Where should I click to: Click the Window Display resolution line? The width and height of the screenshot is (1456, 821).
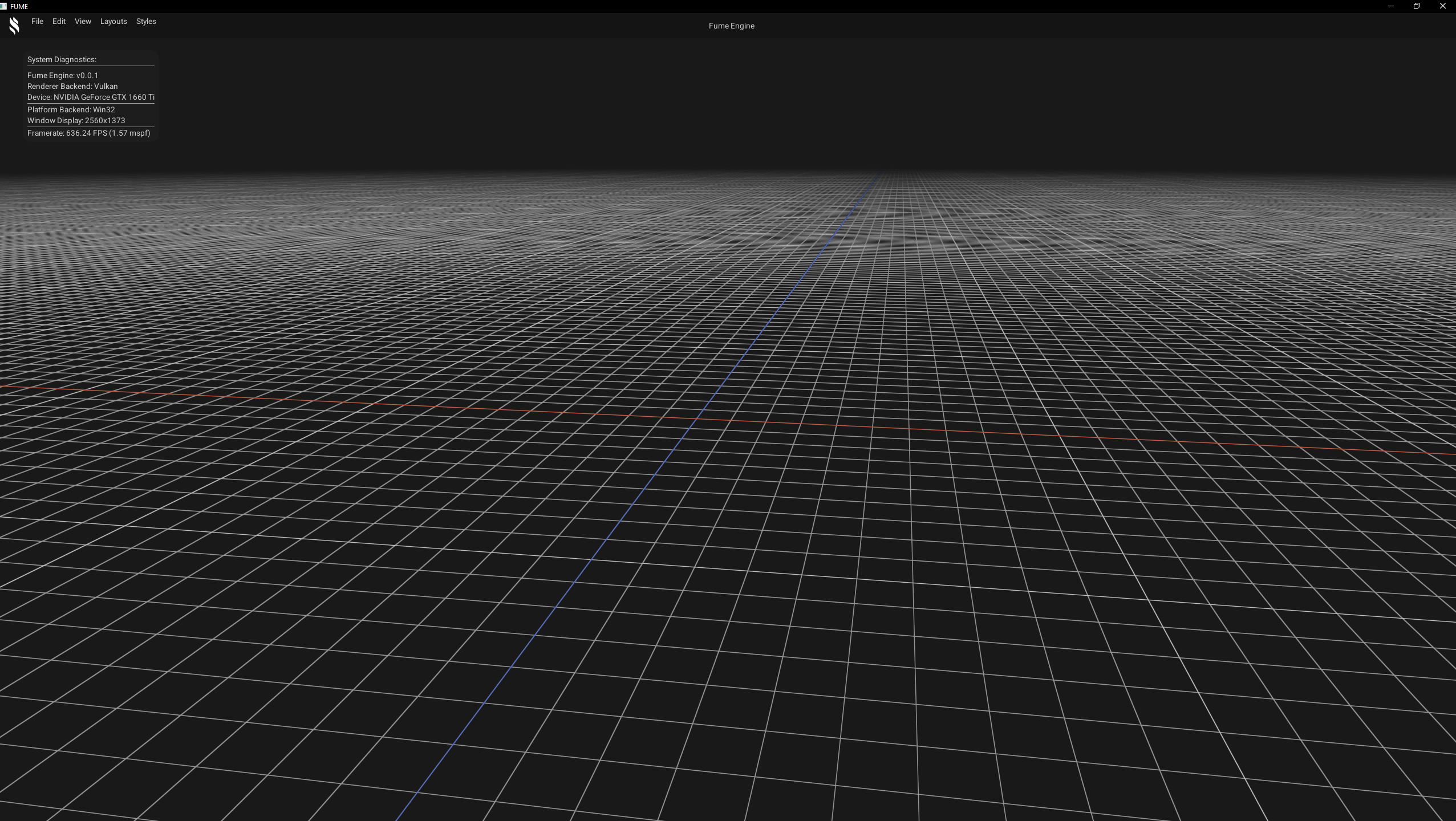coord(76,121)
